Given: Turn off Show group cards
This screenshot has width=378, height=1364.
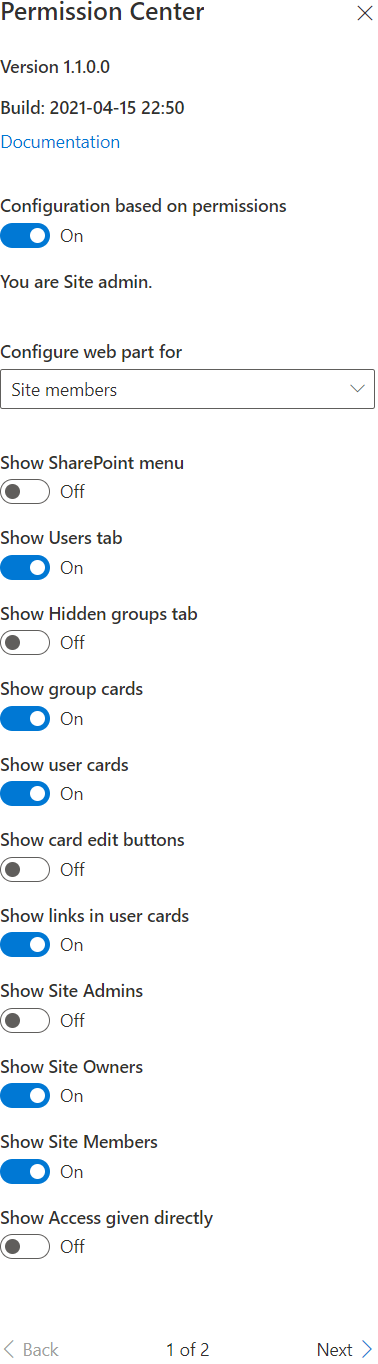Looking at the screenshot, I should [25, 719].
